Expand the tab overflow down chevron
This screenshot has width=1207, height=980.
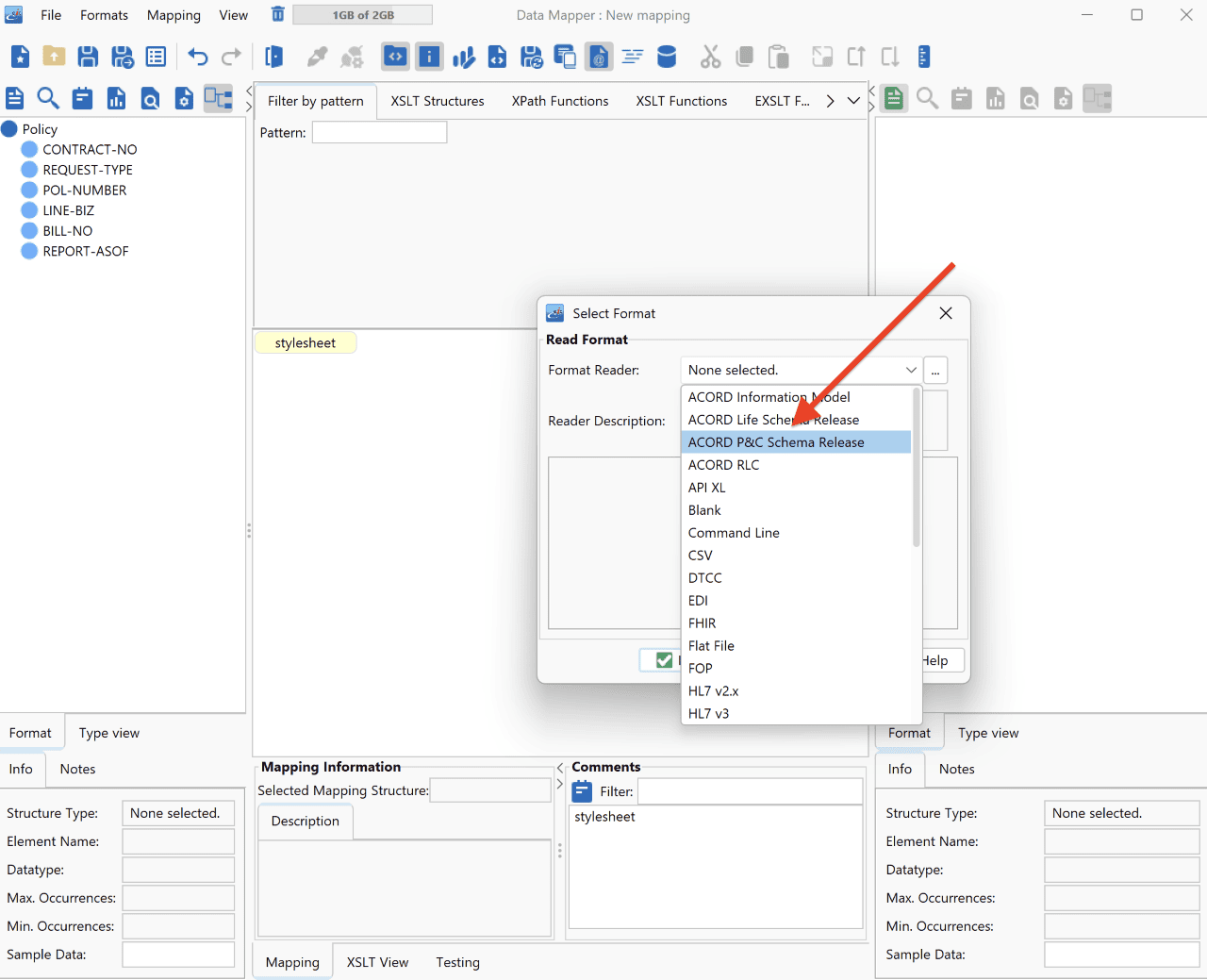pyautogui.click(x=853, y=101)
